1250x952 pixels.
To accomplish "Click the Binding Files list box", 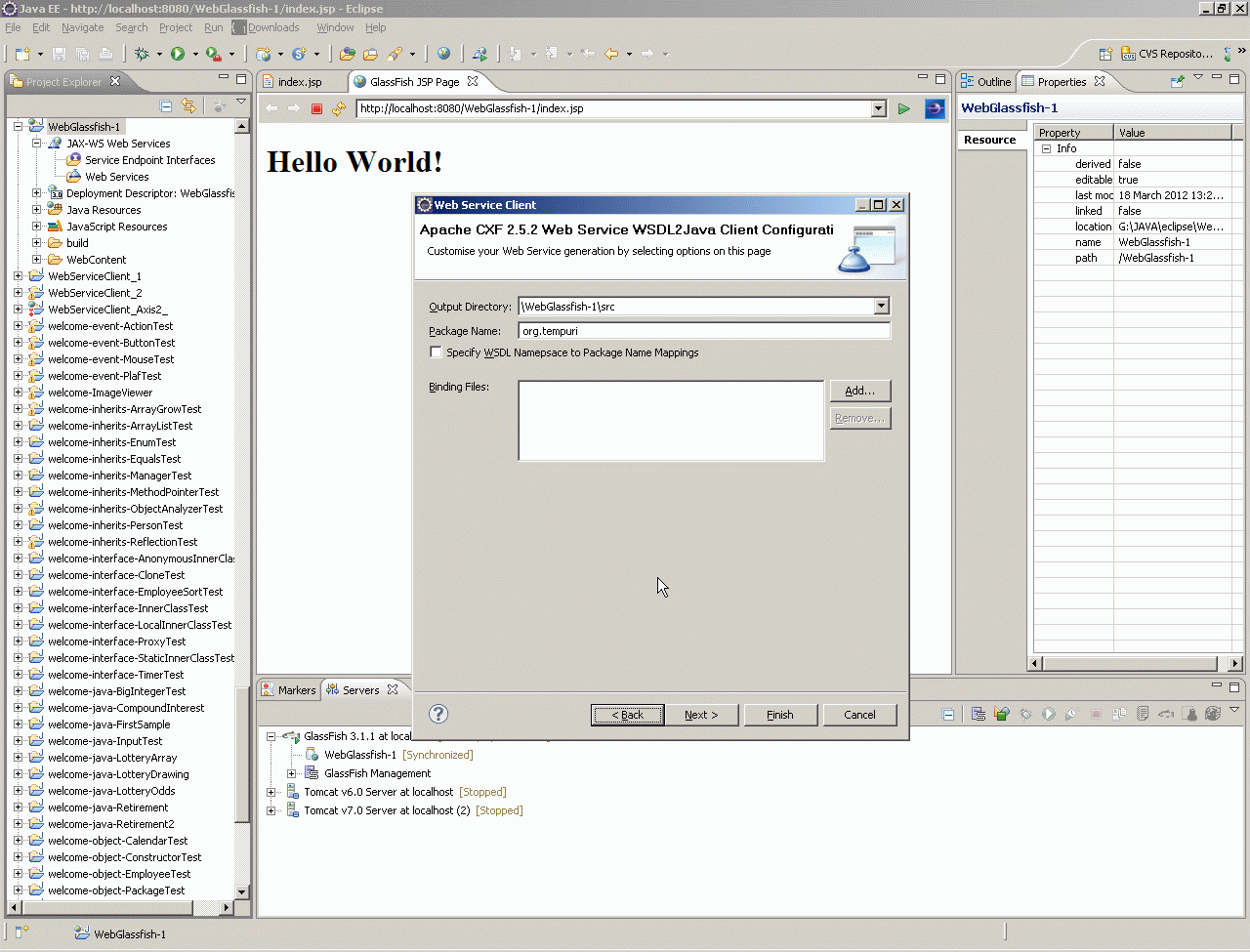I will coord(671,420).
